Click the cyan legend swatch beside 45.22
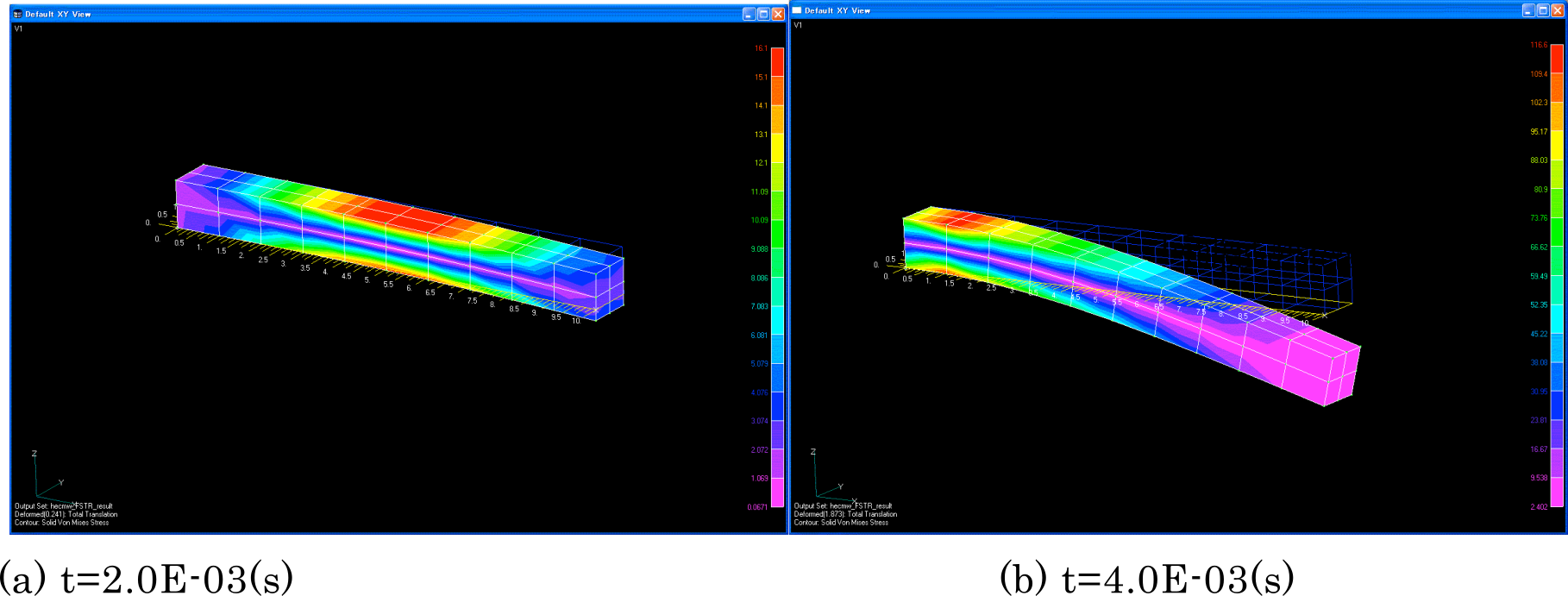The width and height of the screenshot is (1568, 596). tap(1557, 348)
